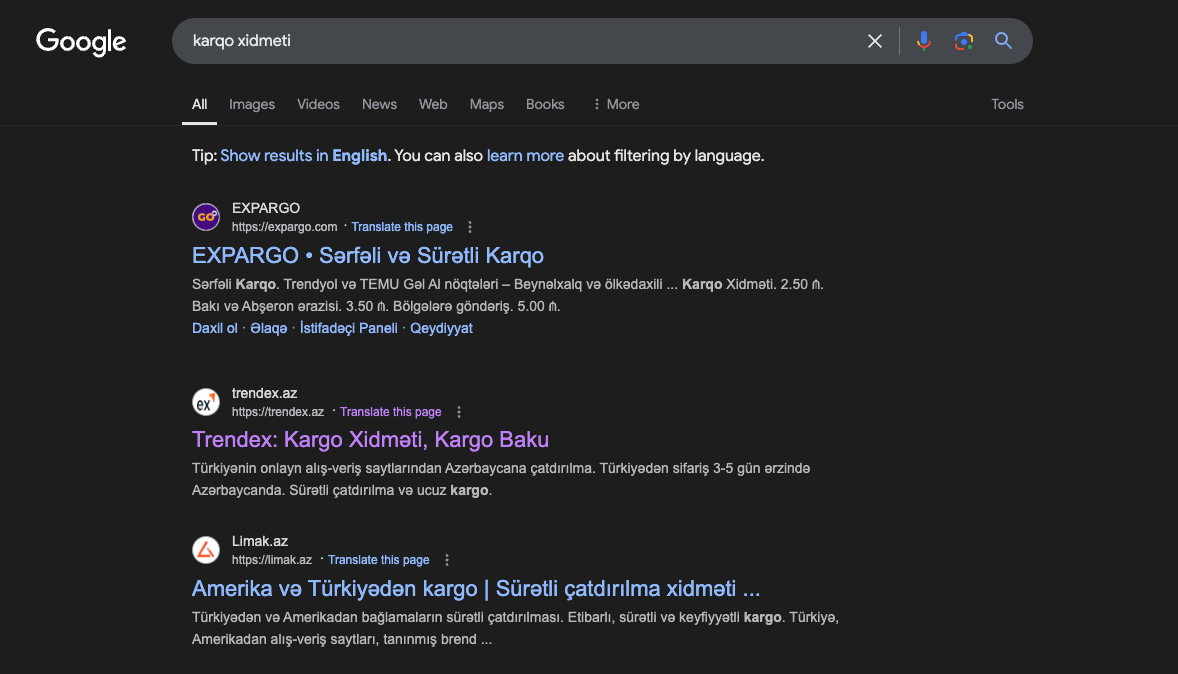Click the magnifying glass search button
Viewport: 1178px width, 674px height.
[x=1003, y=41]
